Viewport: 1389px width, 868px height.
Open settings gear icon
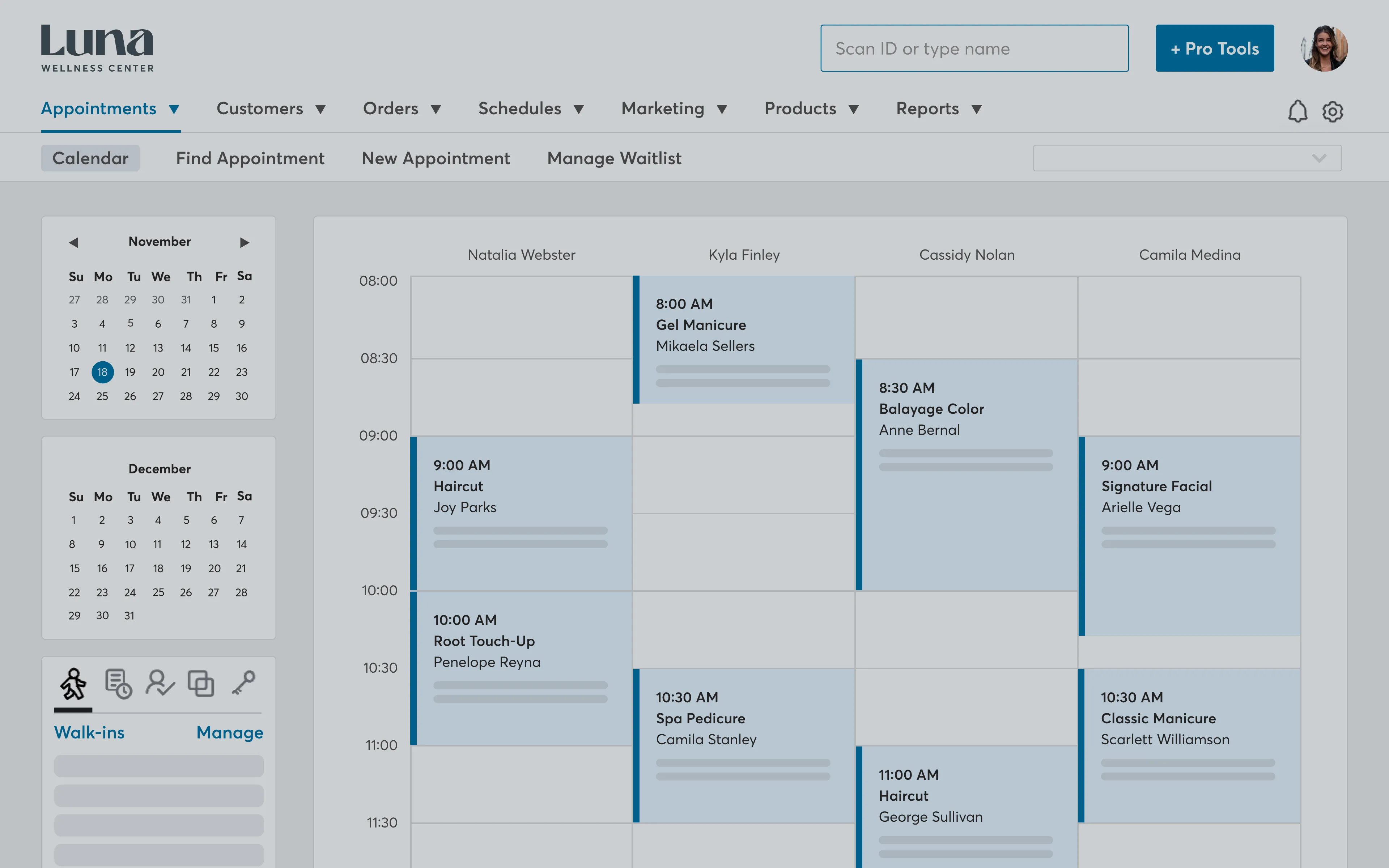(x=1332, y=111)
